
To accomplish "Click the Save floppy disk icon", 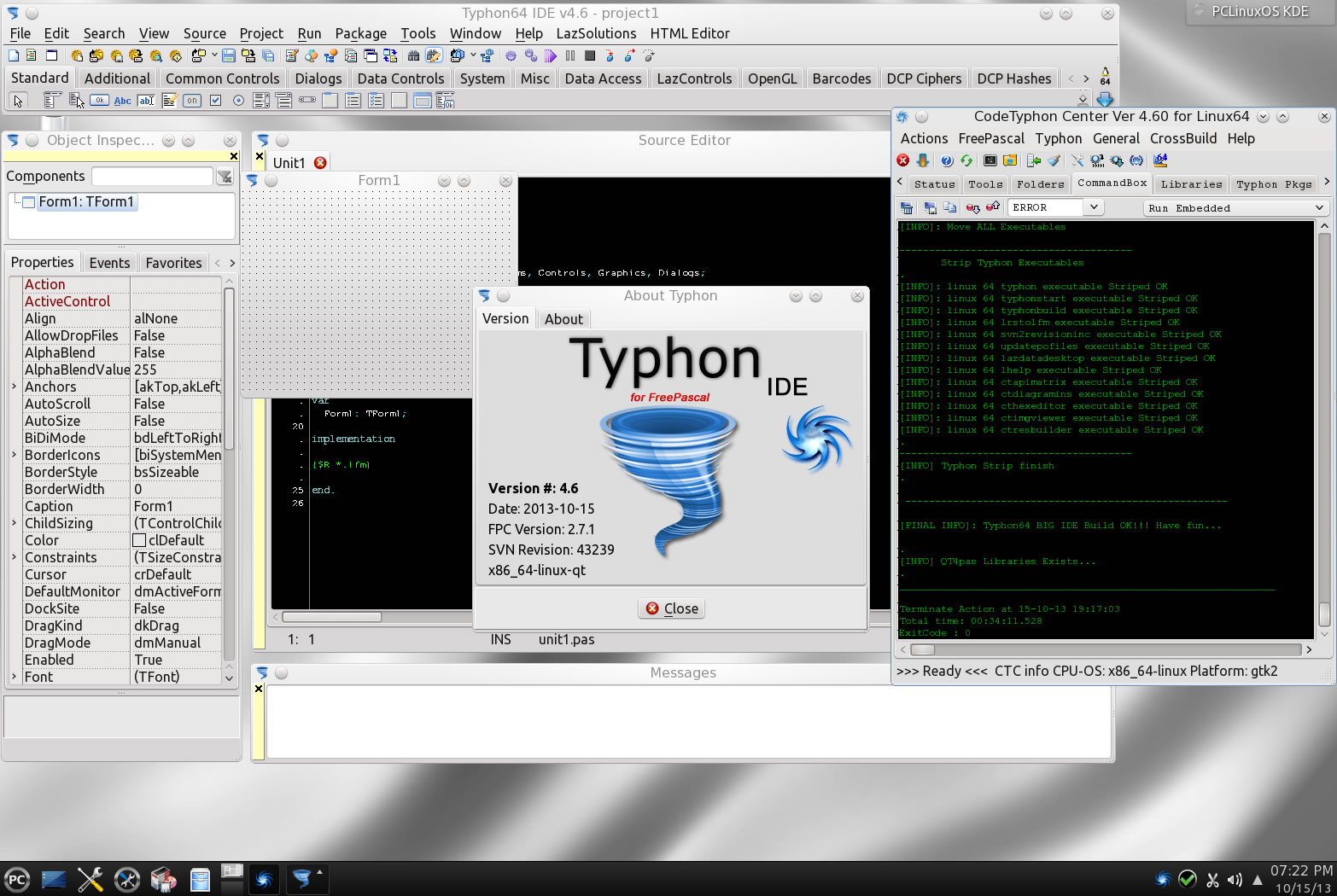I will click(x=228, y=55).
